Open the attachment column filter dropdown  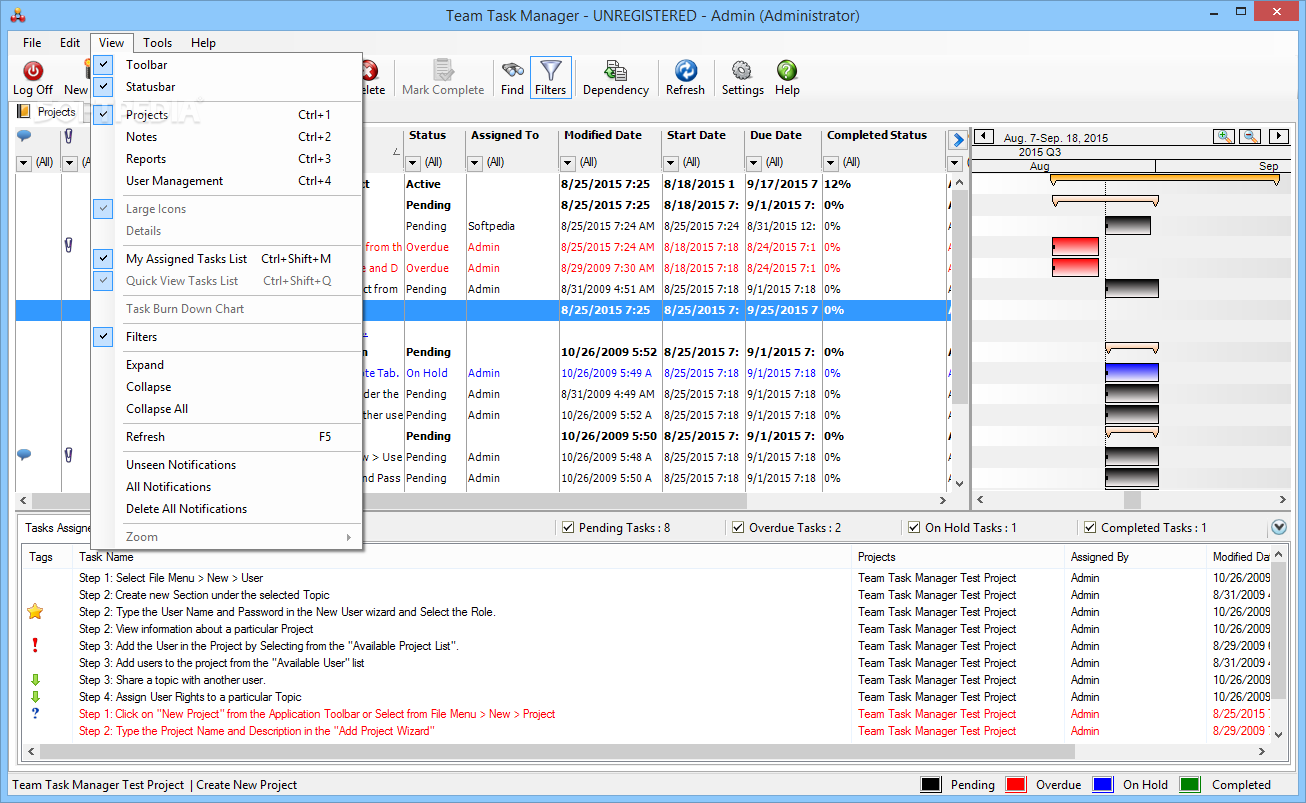tap(70, 162)
